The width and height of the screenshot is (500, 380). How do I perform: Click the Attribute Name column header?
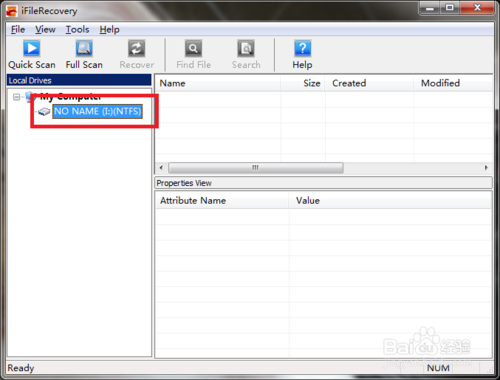[x=222, y=201]
